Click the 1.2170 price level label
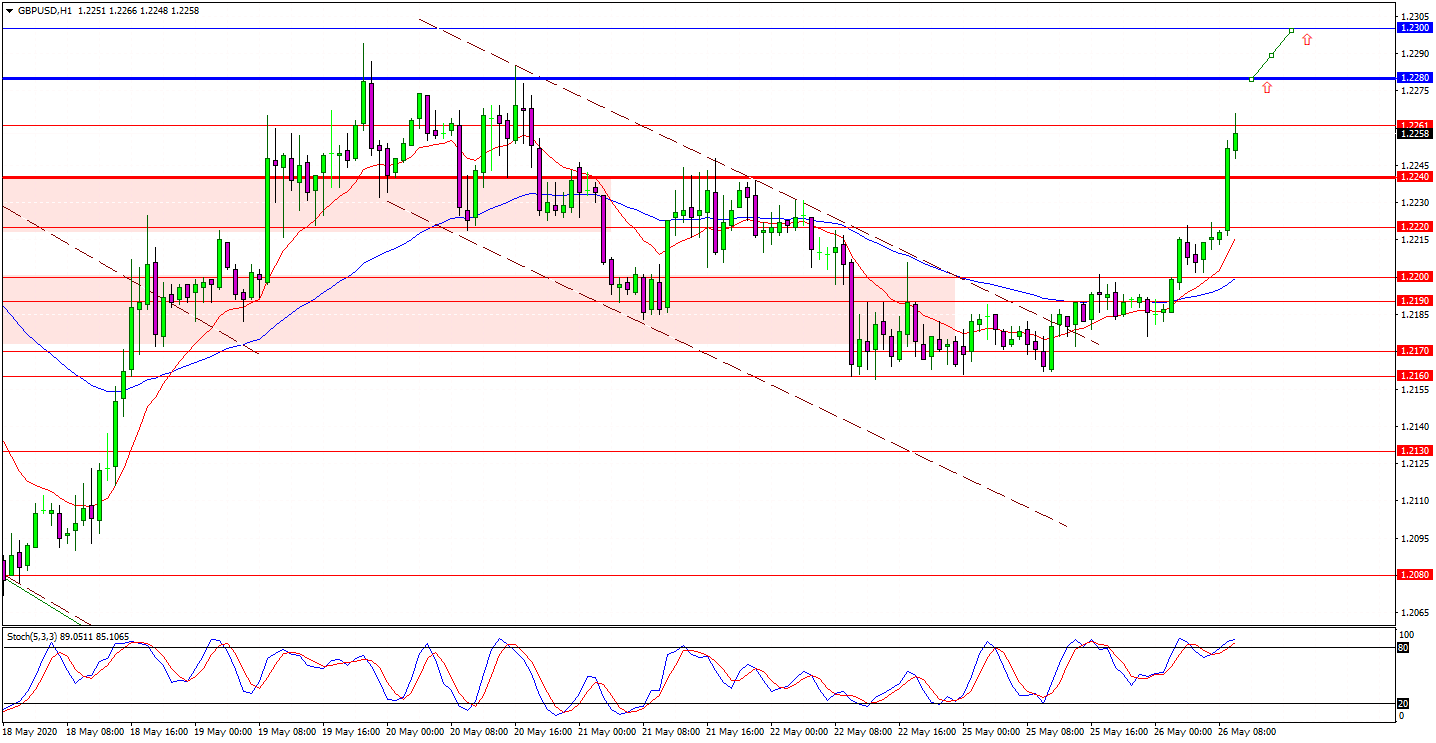The height and width of the screenshot is (743, 1436). [x=1414, y=351]
